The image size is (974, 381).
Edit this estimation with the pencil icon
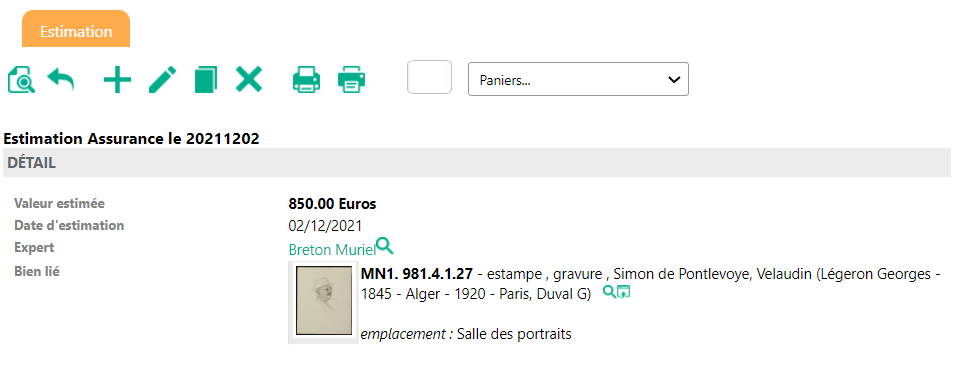[x=163, y=80]
